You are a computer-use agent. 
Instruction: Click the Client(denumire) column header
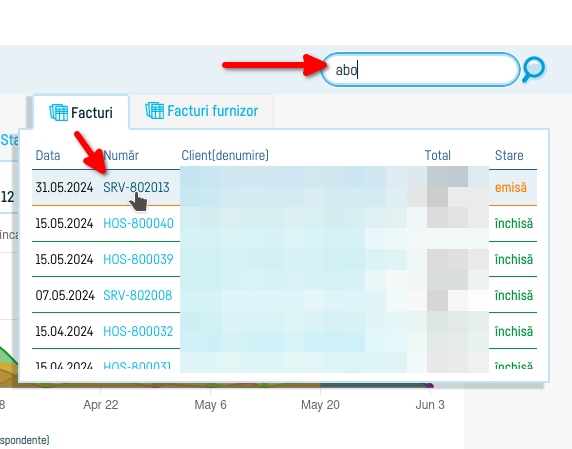(225, 155)
